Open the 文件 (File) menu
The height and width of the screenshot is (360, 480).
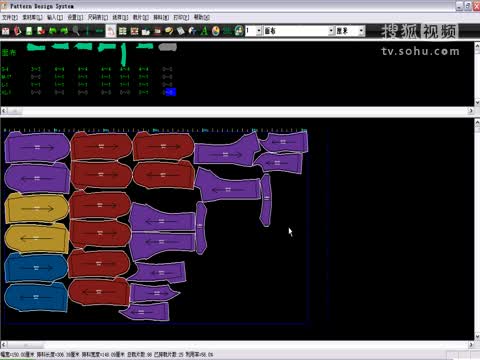(x=9, y=17)
